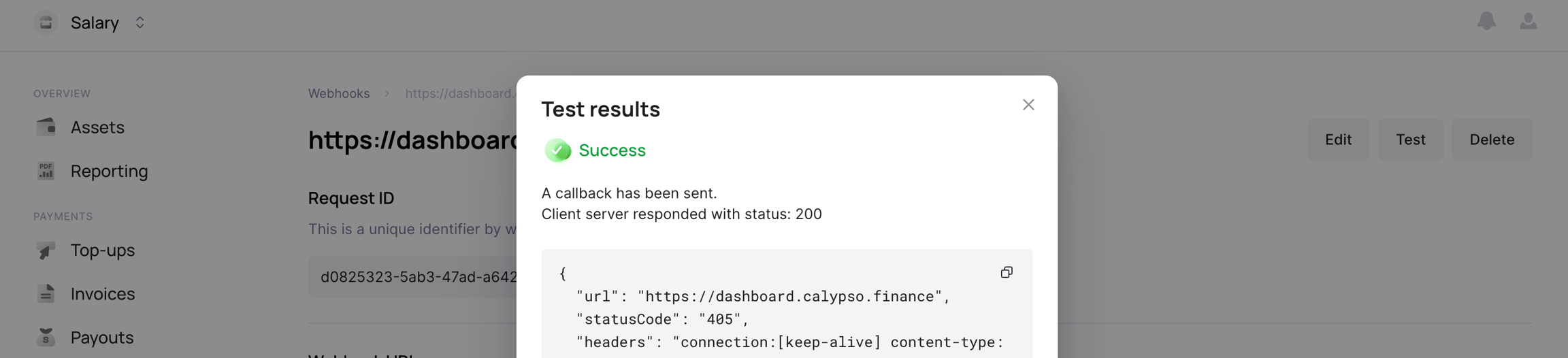The image size is (1568, 358).
Task: Click the Invoices document icon
Action: pyautogui.click(x=46, y=294)
